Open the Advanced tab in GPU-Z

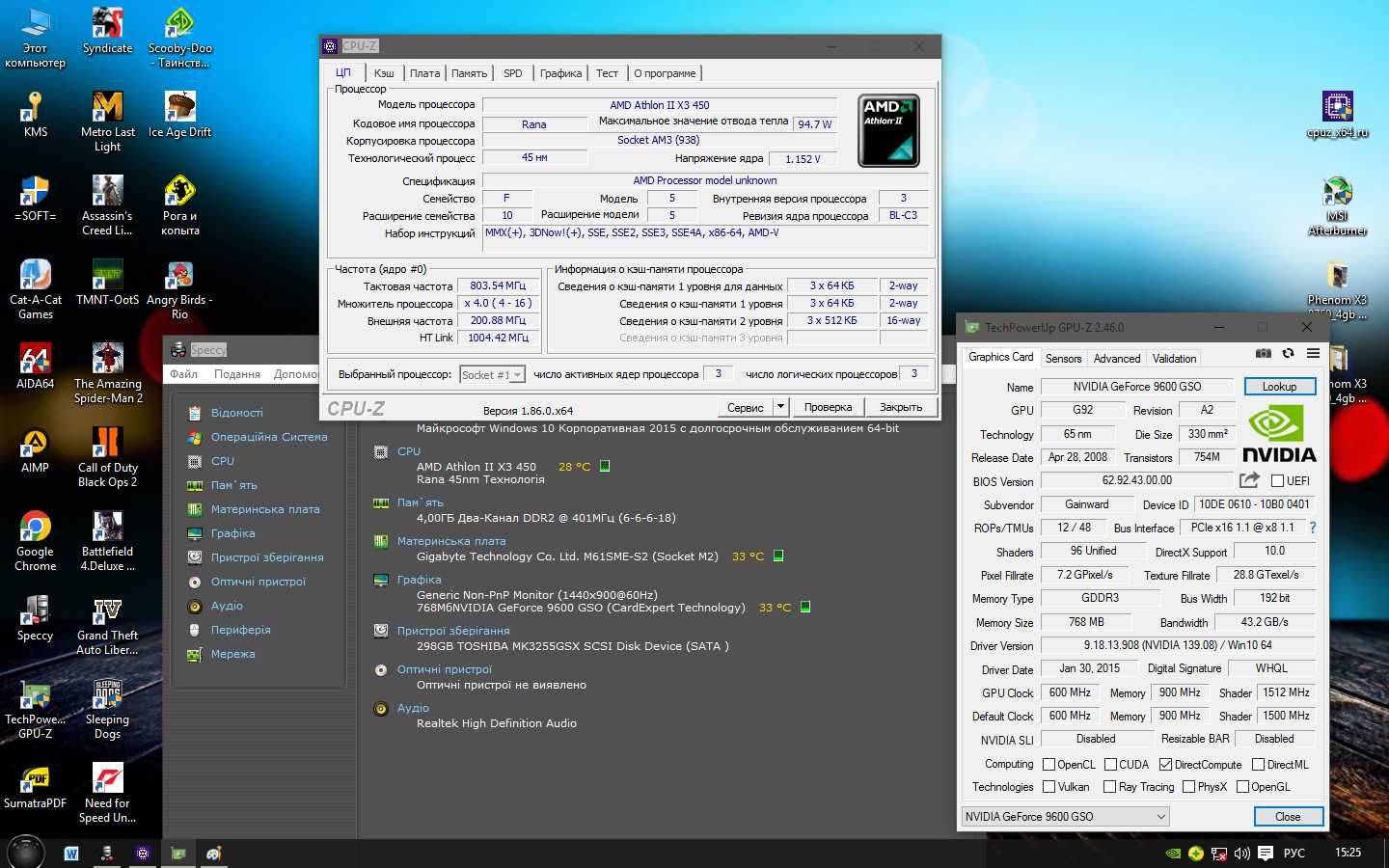(x=1117, y=358)
